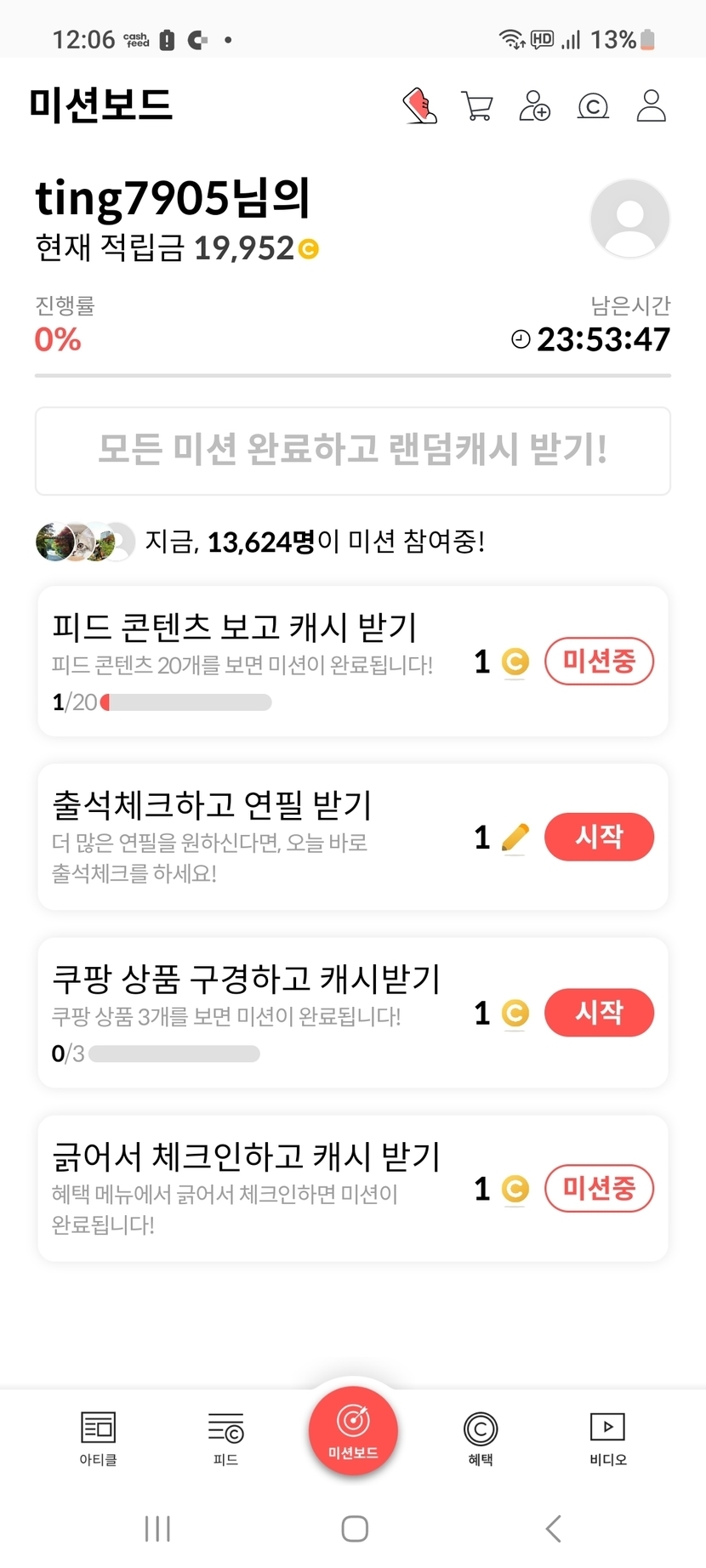Open the 혜택 tab
The image size is (706, 1568).
(481, 1439)
